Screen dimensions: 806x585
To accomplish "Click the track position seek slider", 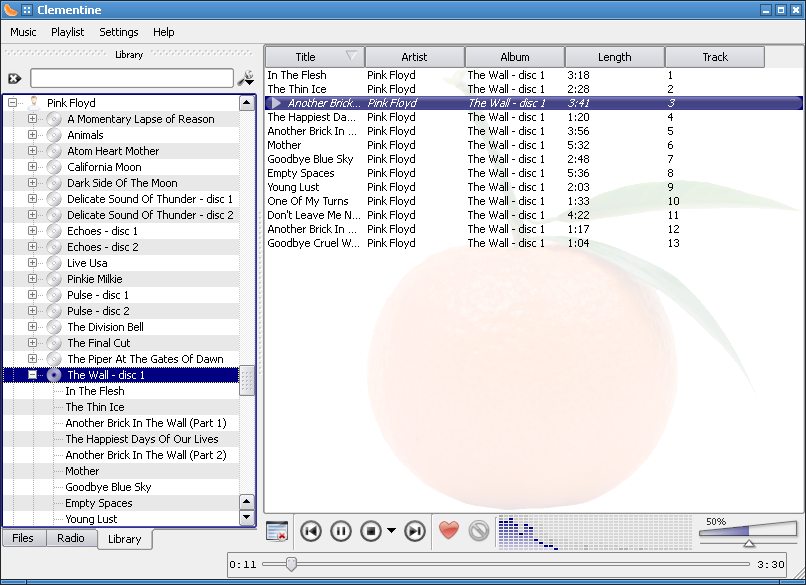I will (506, 564).
